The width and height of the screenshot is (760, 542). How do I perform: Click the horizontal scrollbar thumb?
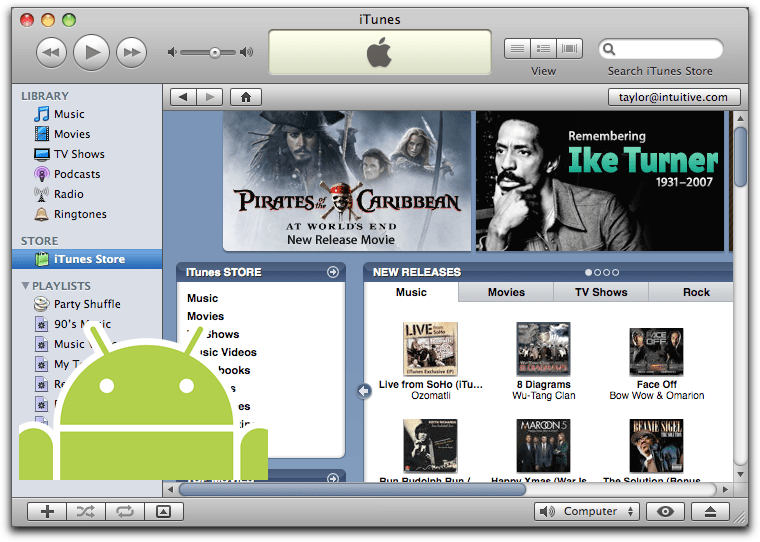click(352, 490)
